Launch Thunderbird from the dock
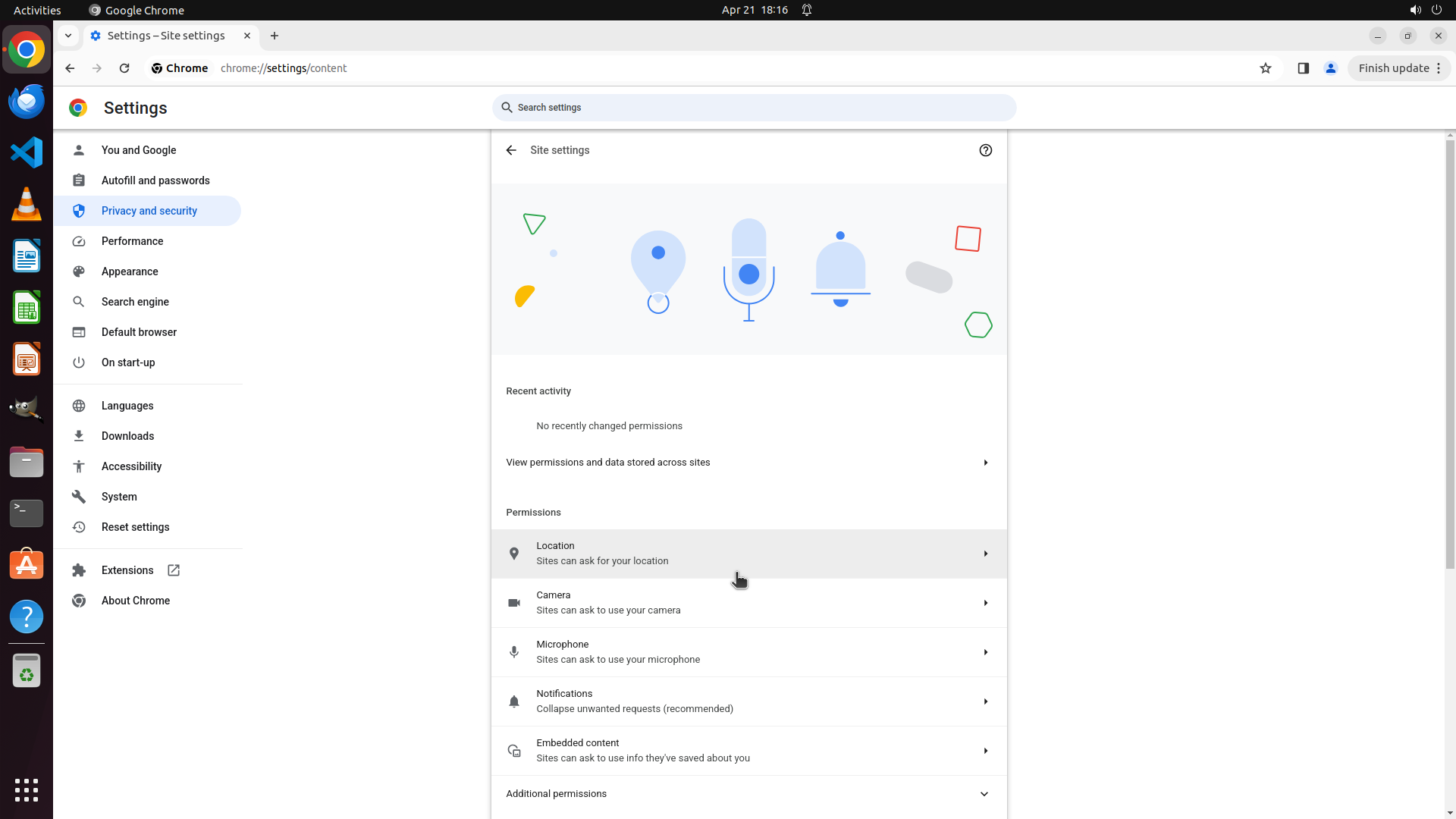 pyautogui.click(x=27, y=102)
